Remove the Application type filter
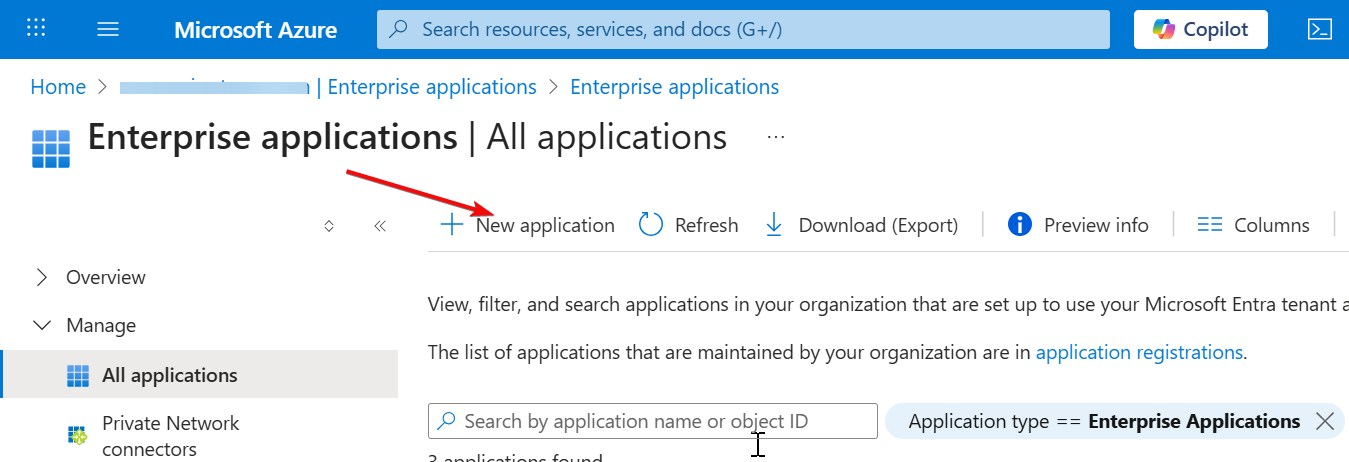Viewport: 1349px width, 462px height. point(1325,421)
